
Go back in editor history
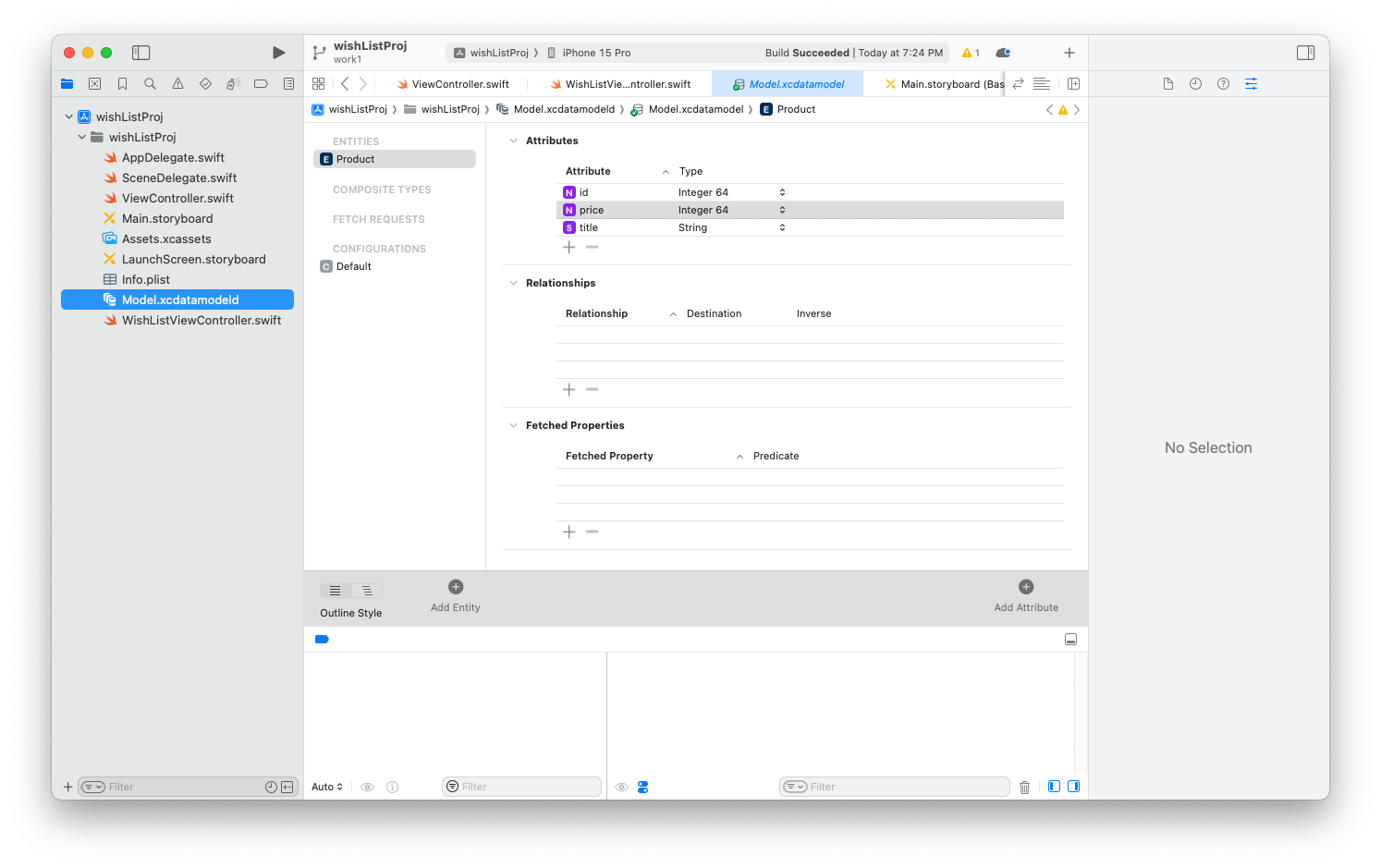pos(345,83)
